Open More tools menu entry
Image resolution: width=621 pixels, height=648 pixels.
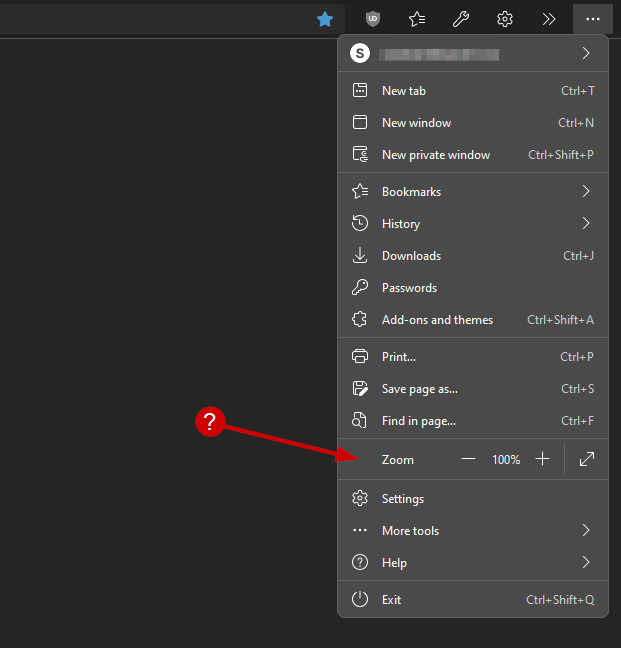point(473,531)
